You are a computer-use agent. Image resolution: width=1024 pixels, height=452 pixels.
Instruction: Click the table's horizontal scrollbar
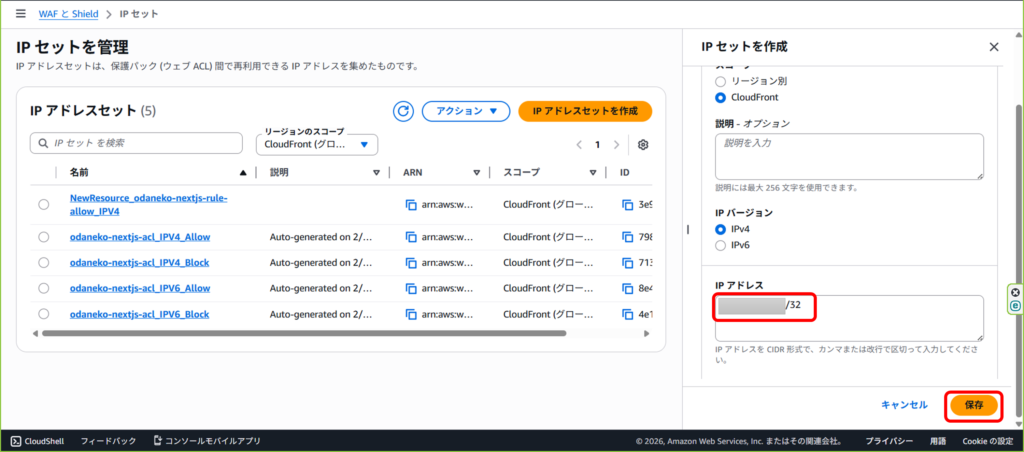[300, 333]
